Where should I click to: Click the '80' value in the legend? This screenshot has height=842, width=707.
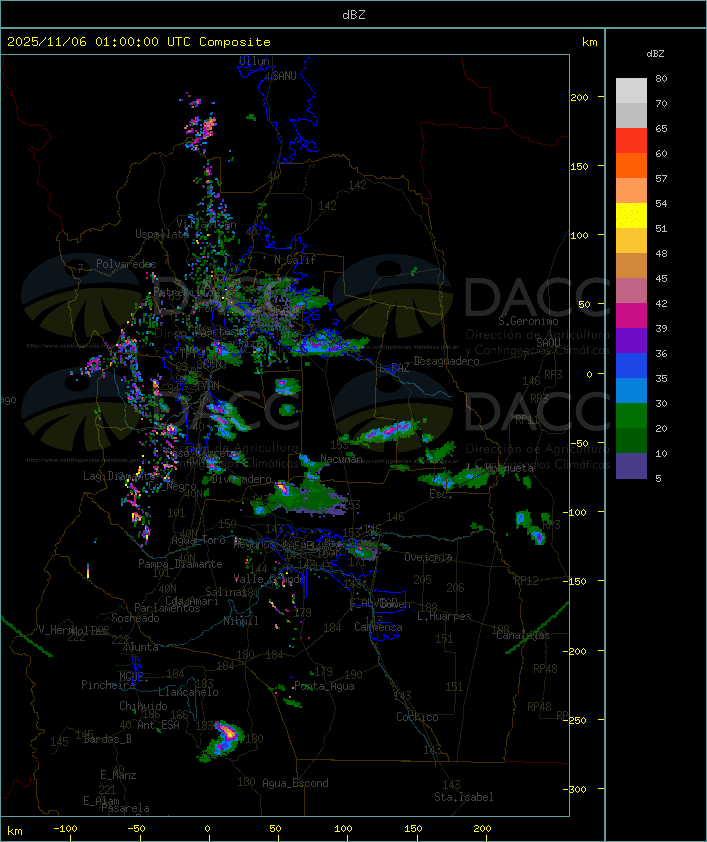pyautogui.click(x=661, y=78)
